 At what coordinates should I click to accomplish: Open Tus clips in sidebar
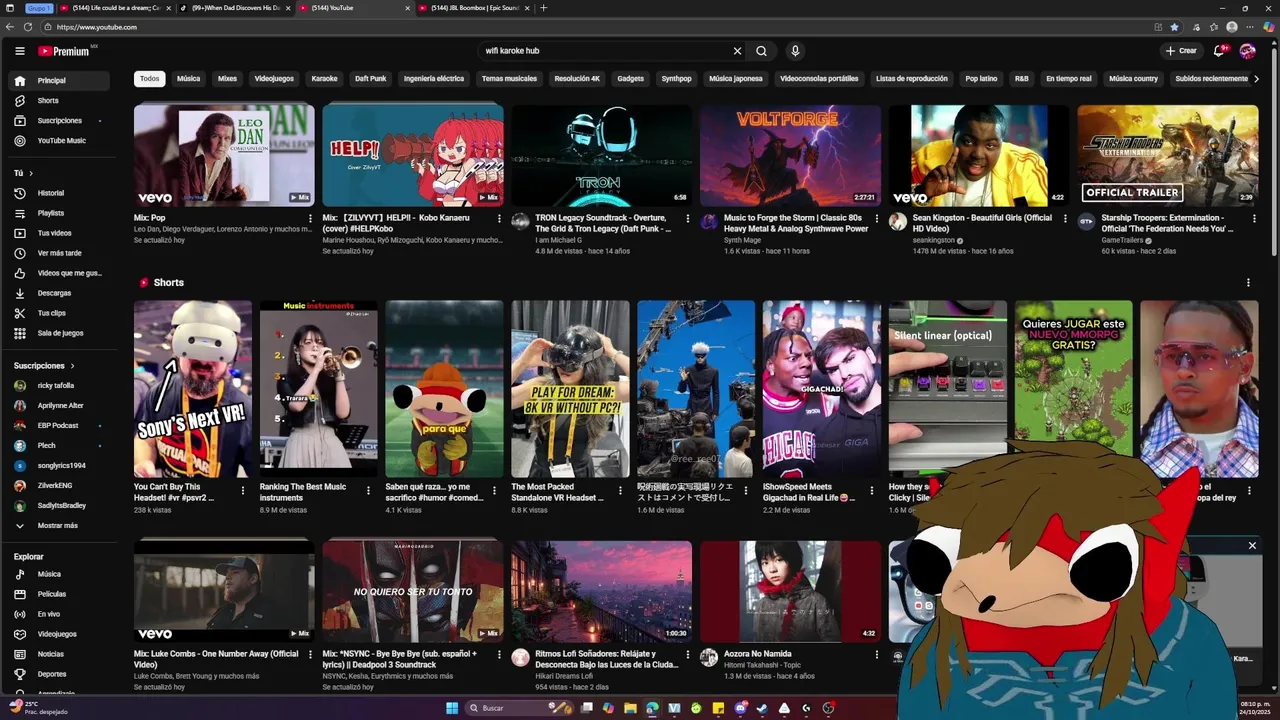(x=59, y=313)
